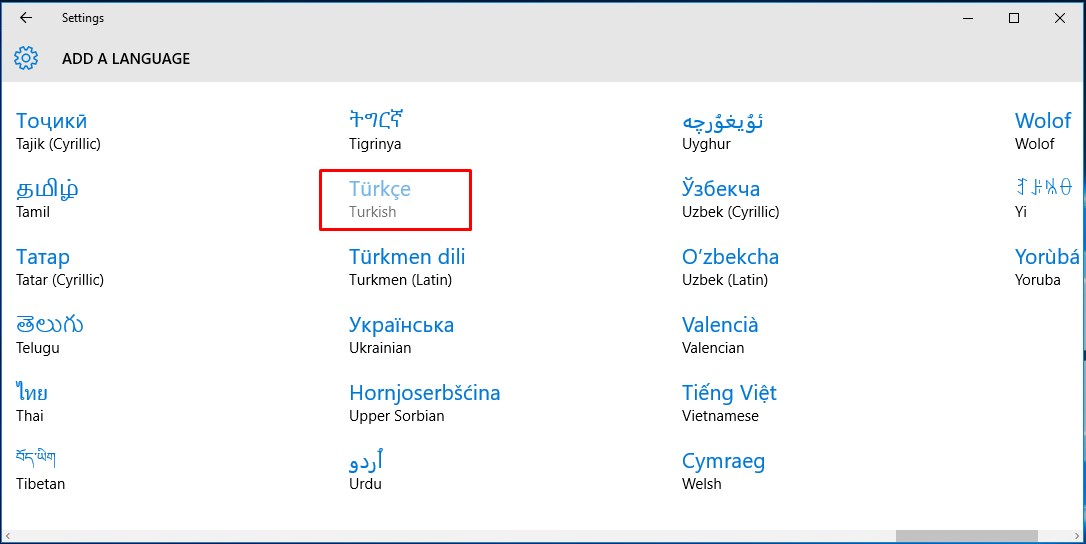
Task: Select Upper Sorbian language
Action: tap(424, 403)
